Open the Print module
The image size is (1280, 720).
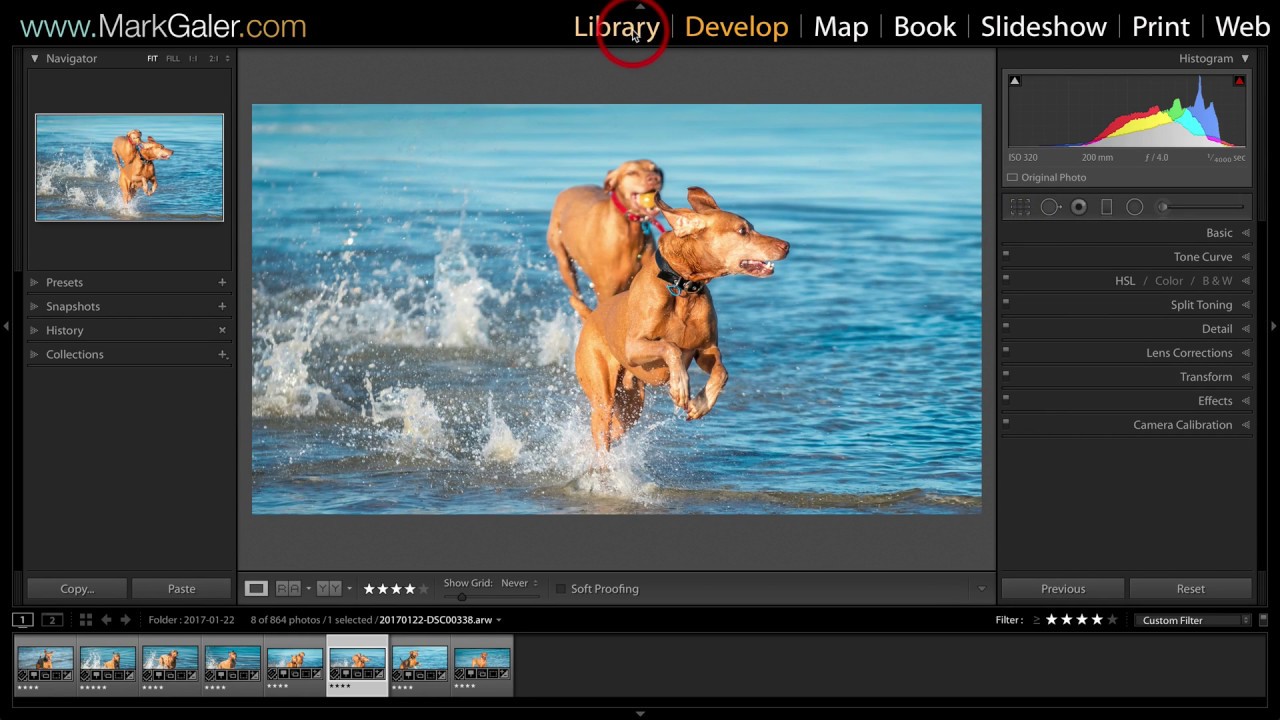coord(1161,27)
